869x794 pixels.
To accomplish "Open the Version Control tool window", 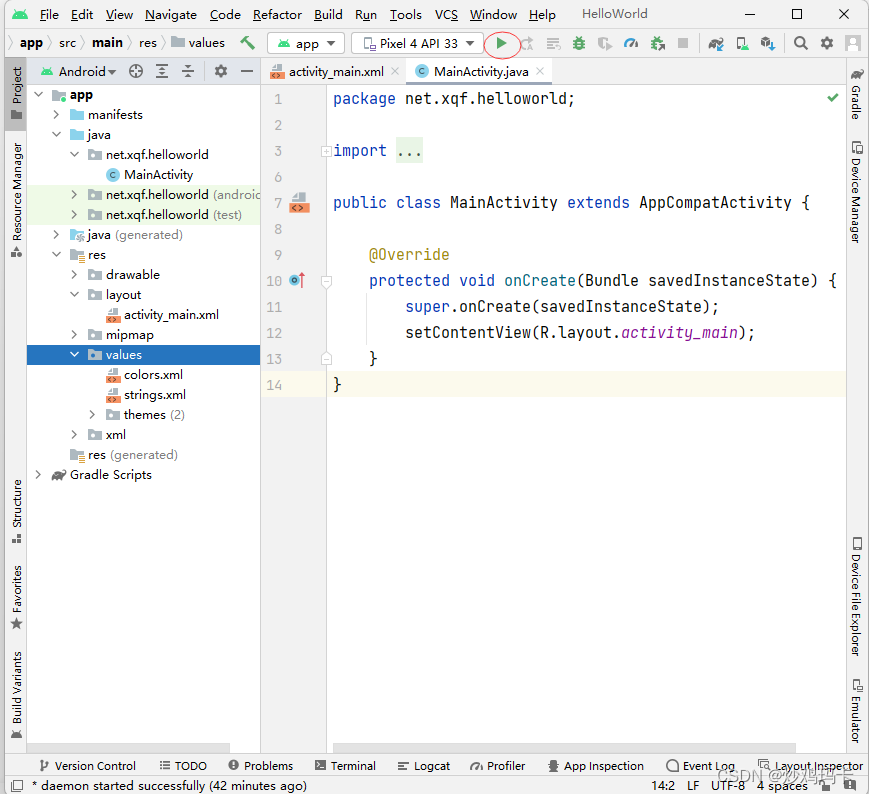I will point(88,766).
